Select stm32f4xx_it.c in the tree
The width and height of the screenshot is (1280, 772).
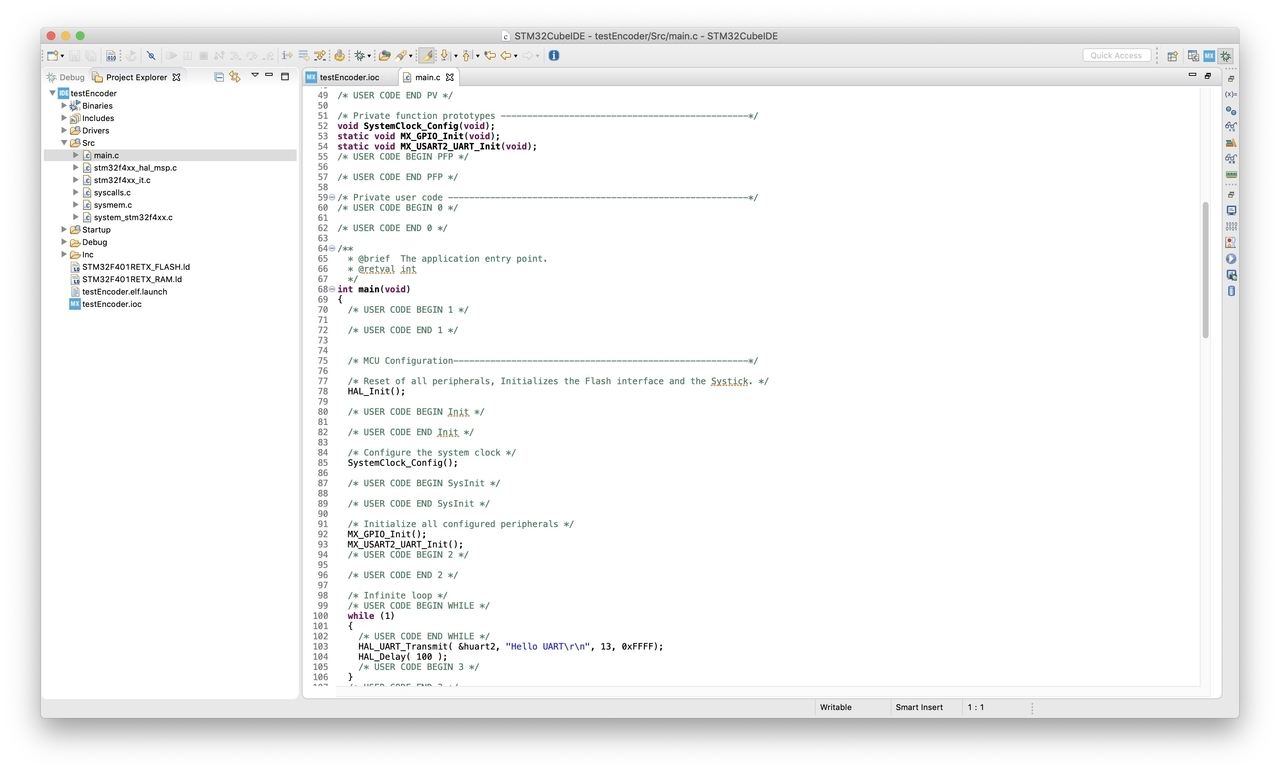pos(122,180)
